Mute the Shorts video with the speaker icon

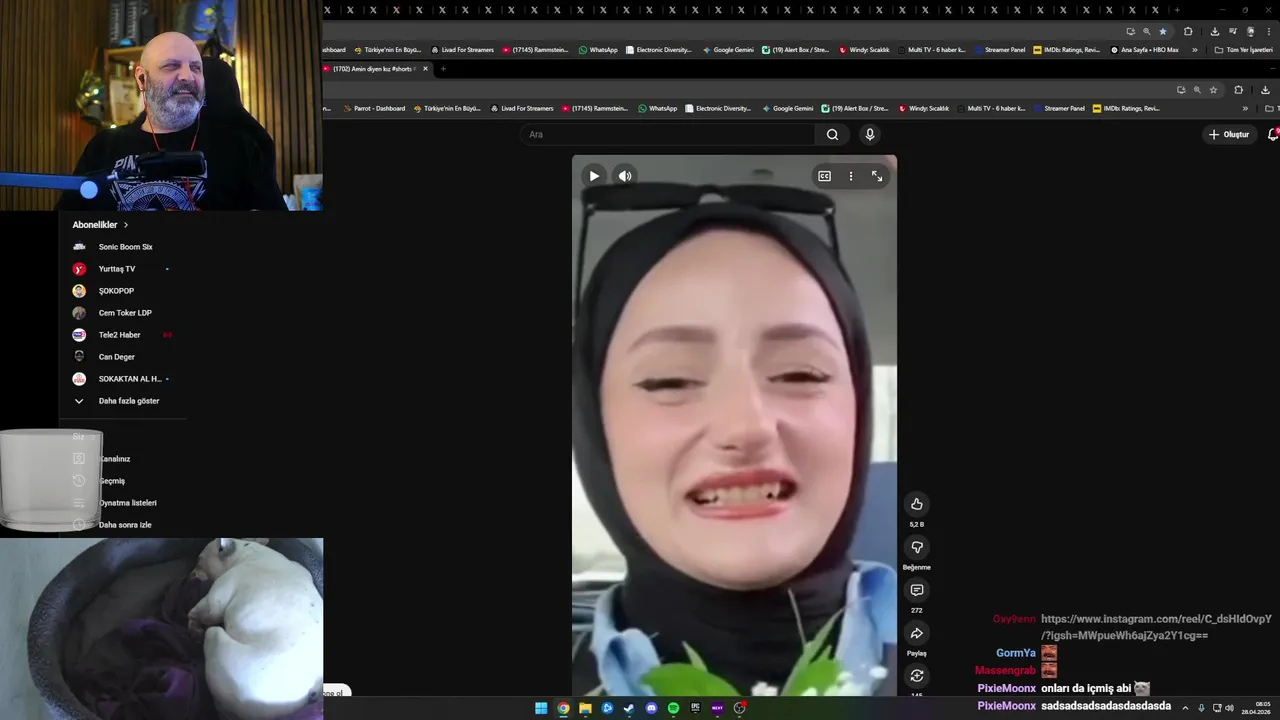coord(625,176)
